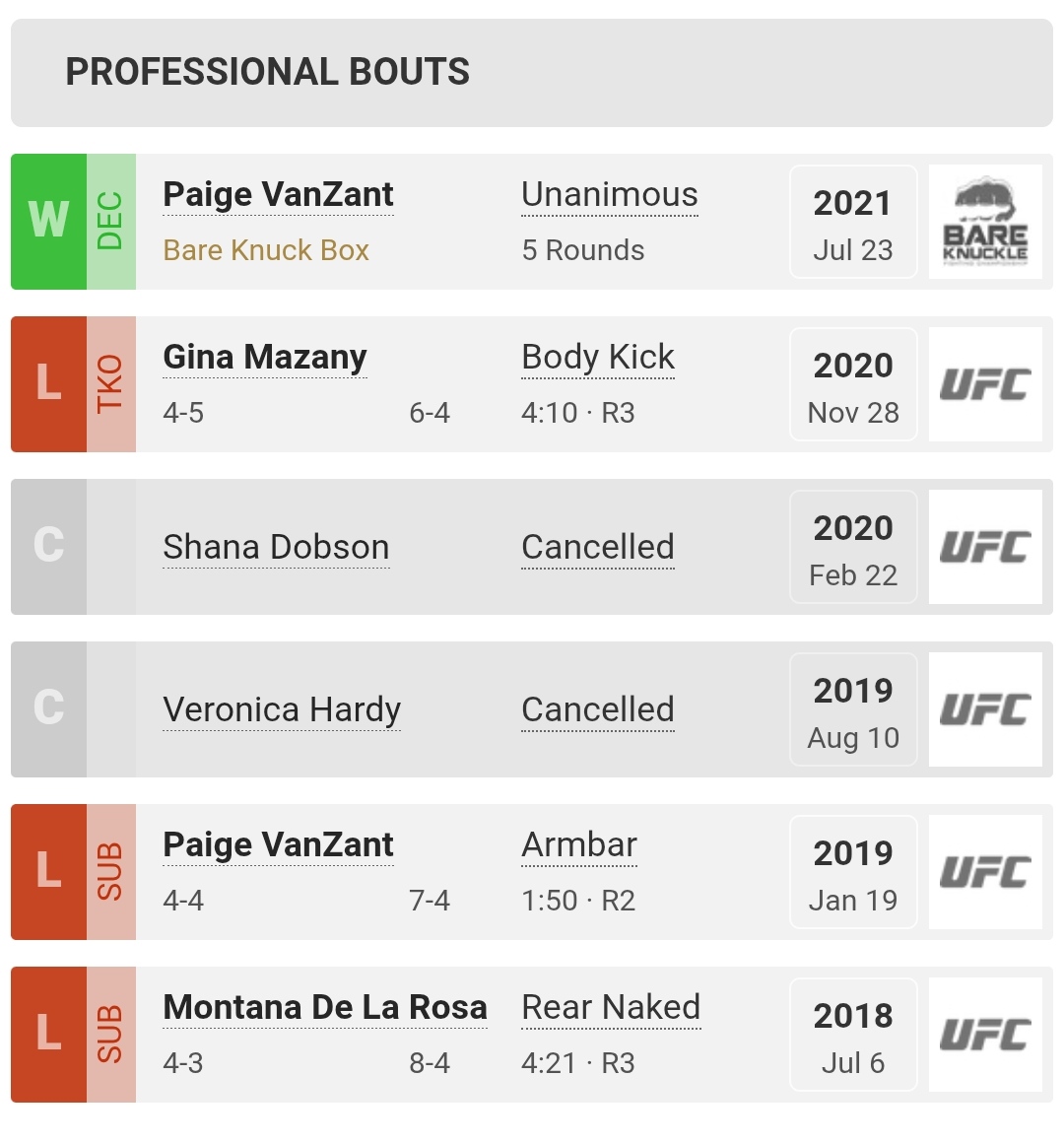Click the UFC logo on Shana Dobson row
1064x1143 pixels.
985,547
